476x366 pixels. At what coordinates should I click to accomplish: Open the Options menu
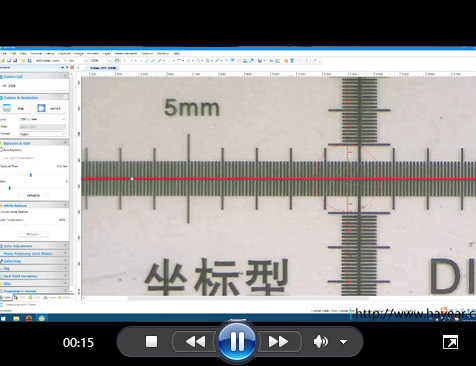pos(147,53)
